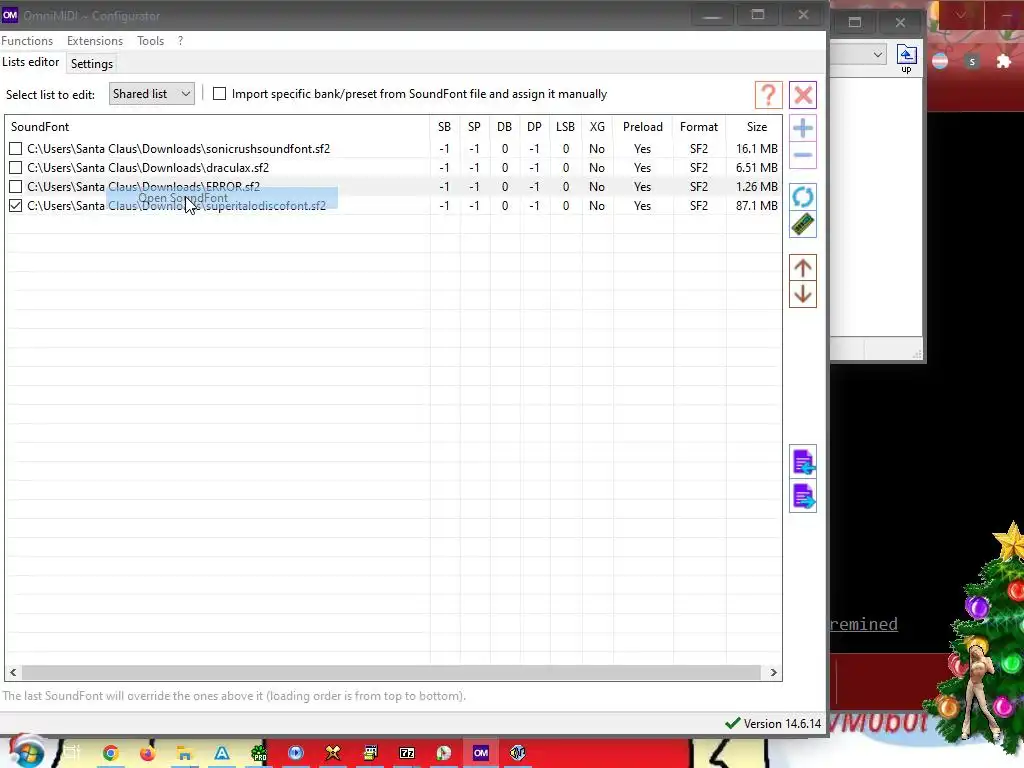Open Firefox from the taskbar

click(148, 753)
